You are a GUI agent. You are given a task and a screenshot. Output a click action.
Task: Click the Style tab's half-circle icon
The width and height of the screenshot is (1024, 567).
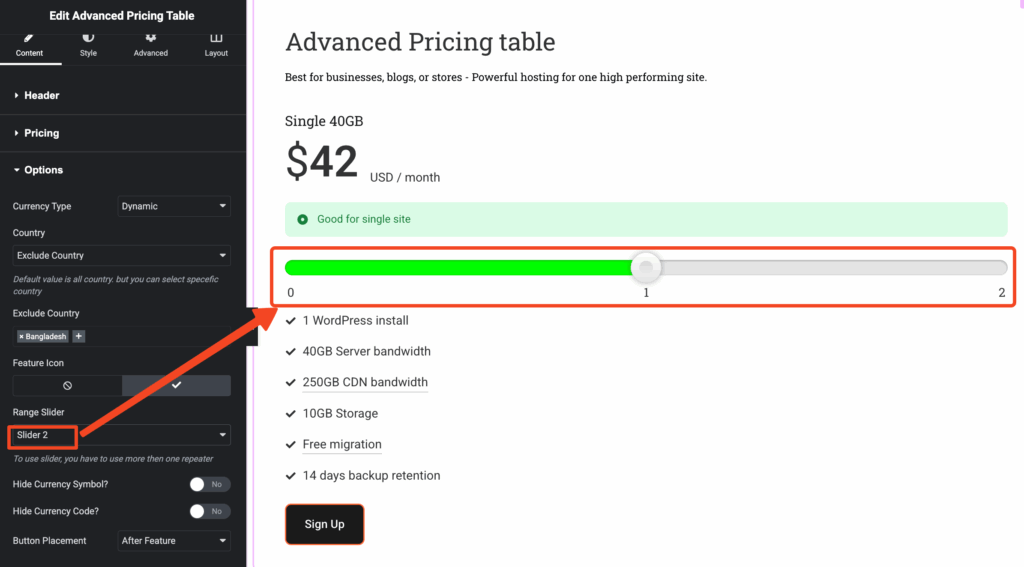click(88, 39)
